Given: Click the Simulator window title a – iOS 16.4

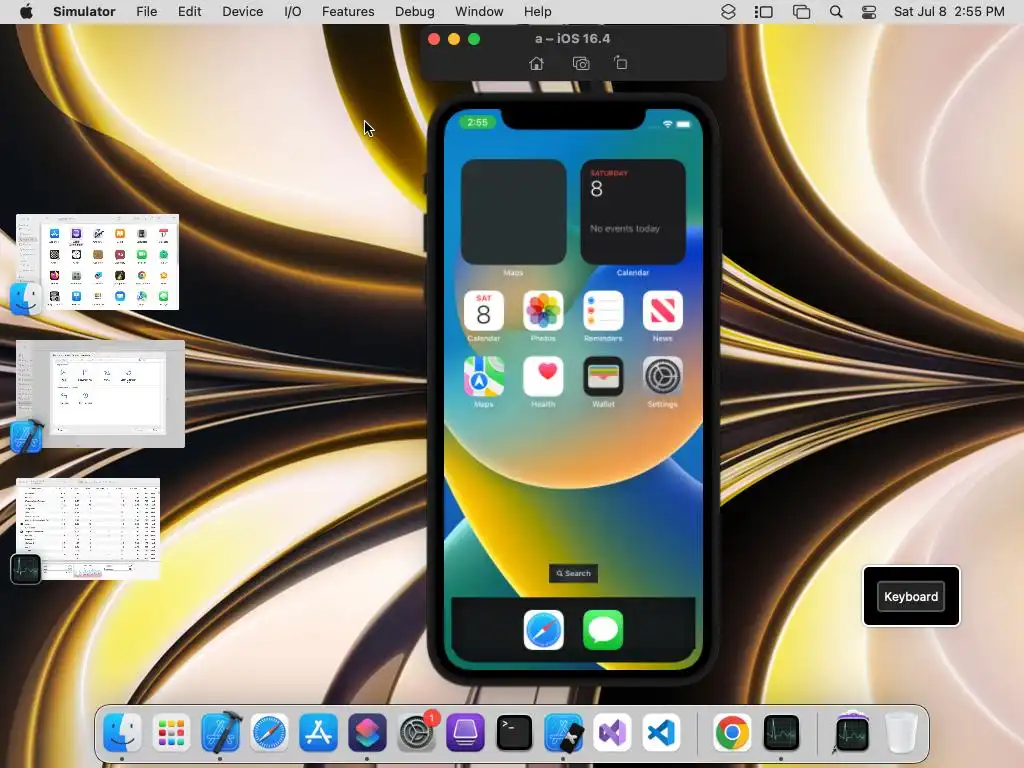Looking at the screenshot, I should [x=573, y=39].
